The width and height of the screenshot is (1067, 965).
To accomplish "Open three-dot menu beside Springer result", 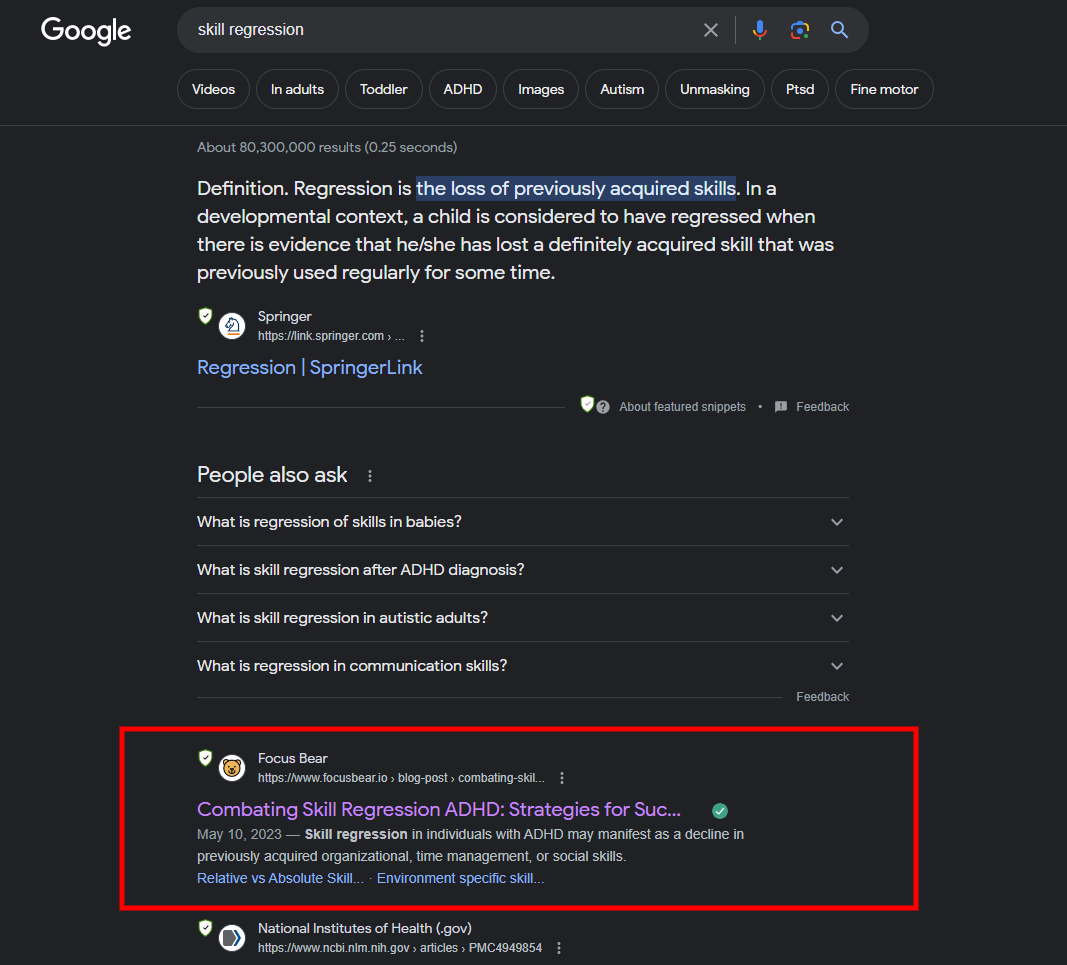I will point(422,336).
